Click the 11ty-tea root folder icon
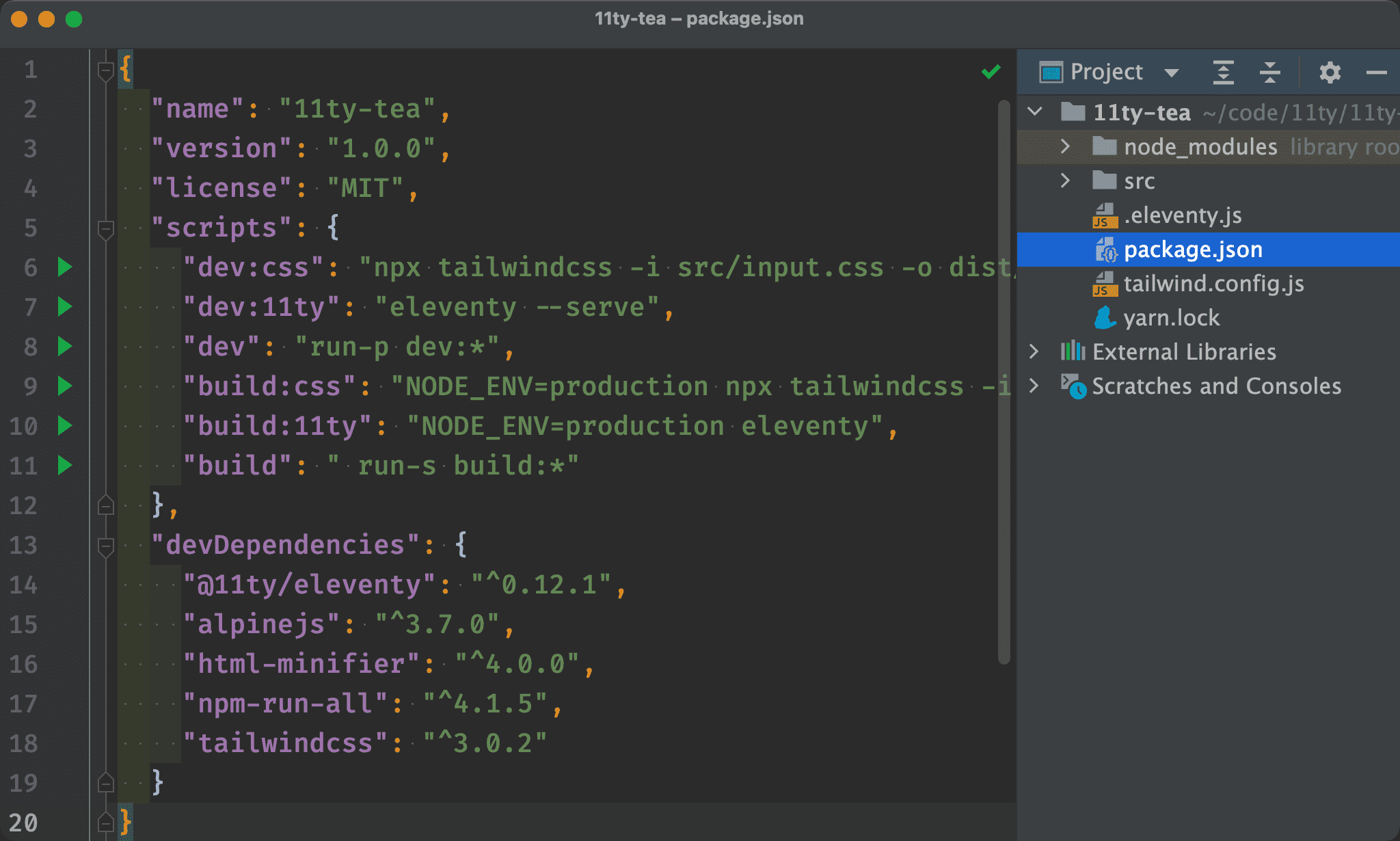This screenshot has width=1400, height=841. pyautogui.click(x=1073, y=111)
